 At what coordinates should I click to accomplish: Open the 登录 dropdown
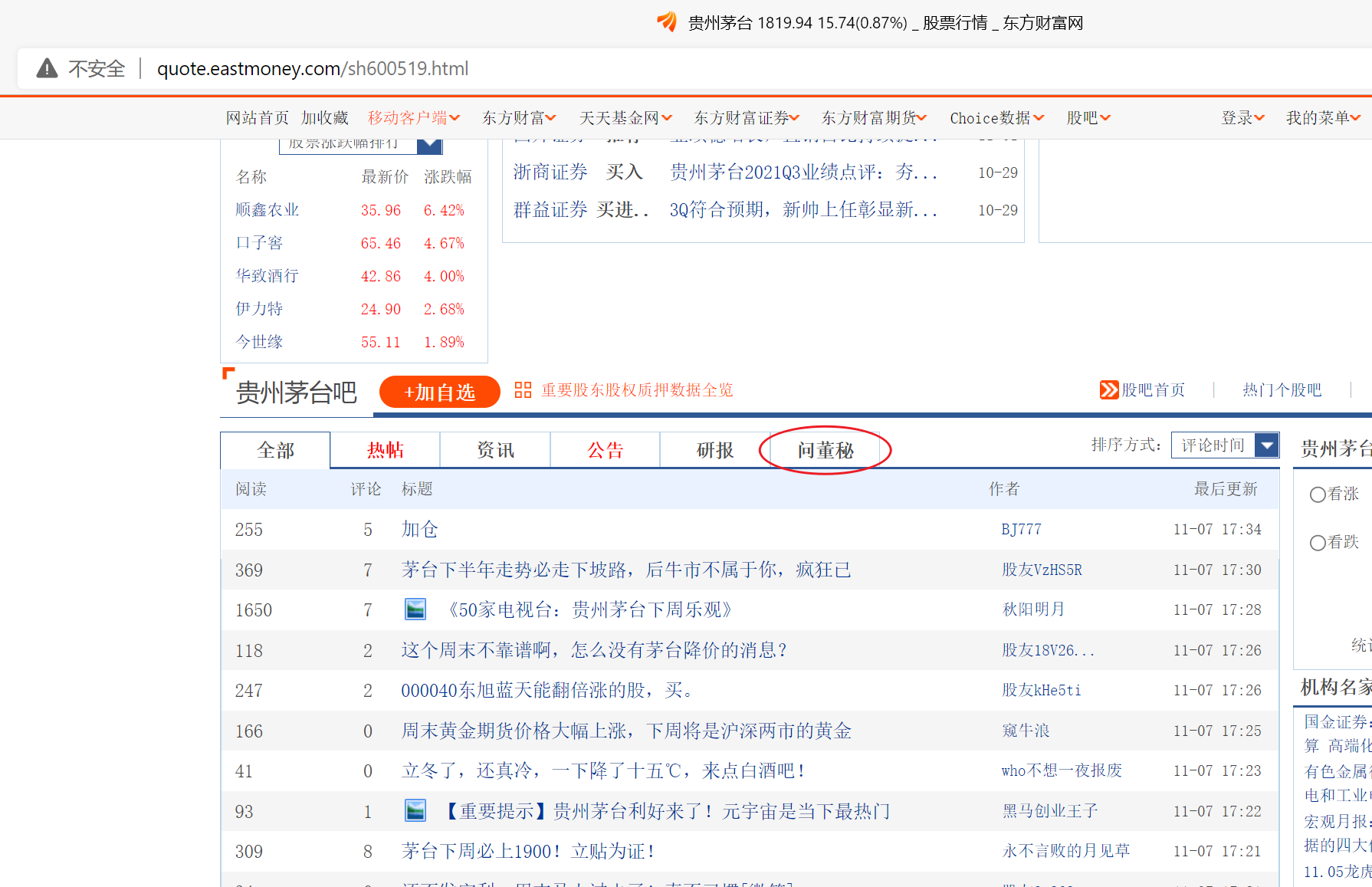click(x=1242, y=118)
